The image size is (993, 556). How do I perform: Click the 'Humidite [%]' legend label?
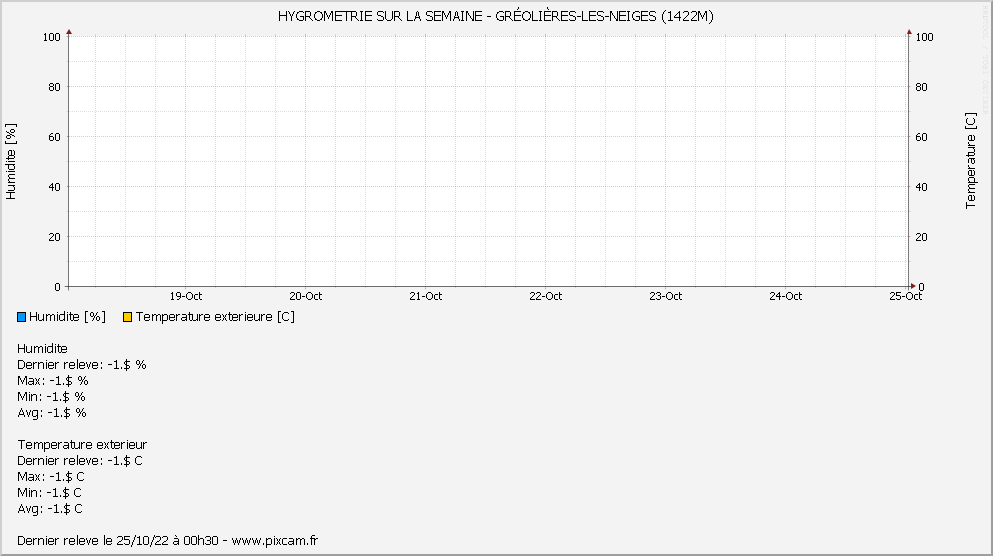click(67, 317)
